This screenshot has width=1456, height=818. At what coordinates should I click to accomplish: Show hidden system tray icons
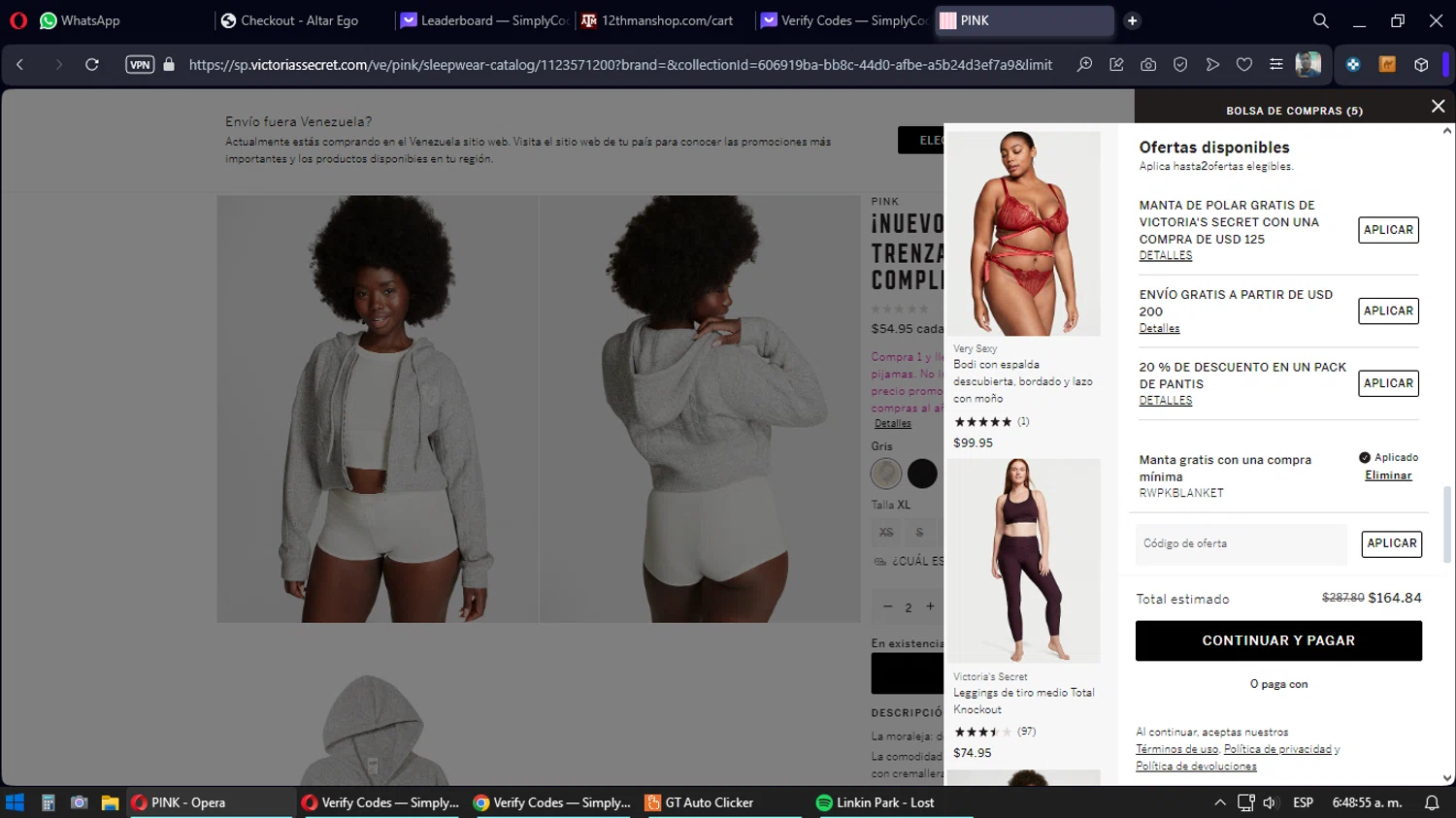[1220, 802]
